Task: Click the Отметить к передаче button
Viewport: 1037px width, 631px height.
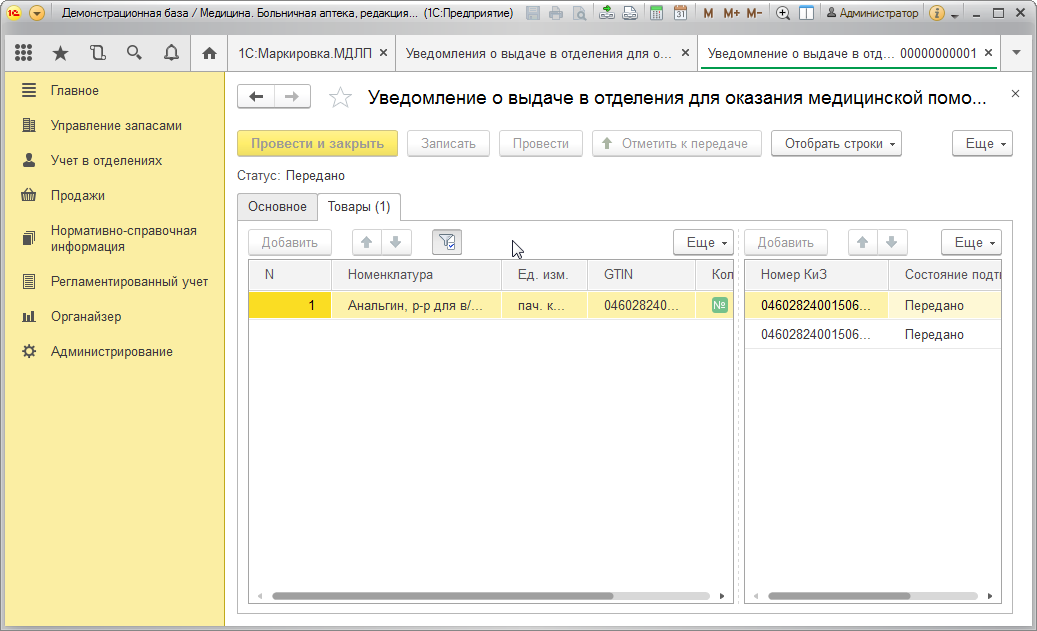Action: click(677, 144)
